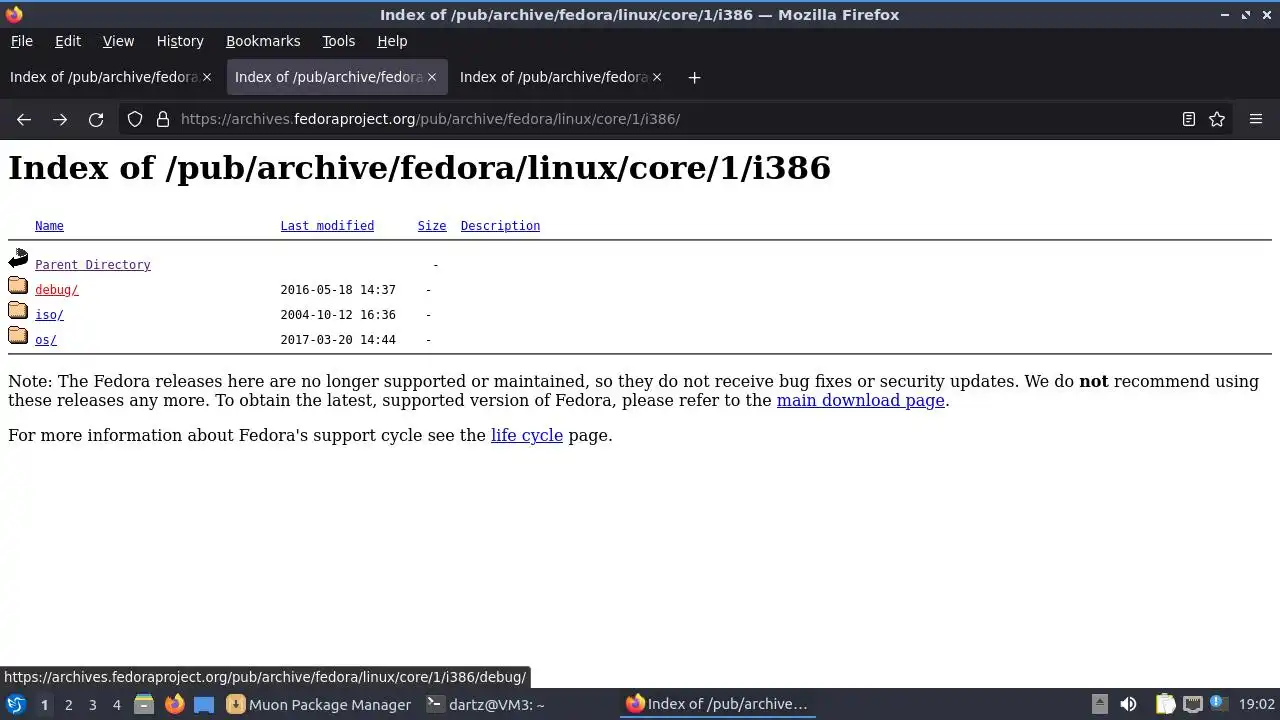Open the Bookmarks menu

(x=263, y=41)
